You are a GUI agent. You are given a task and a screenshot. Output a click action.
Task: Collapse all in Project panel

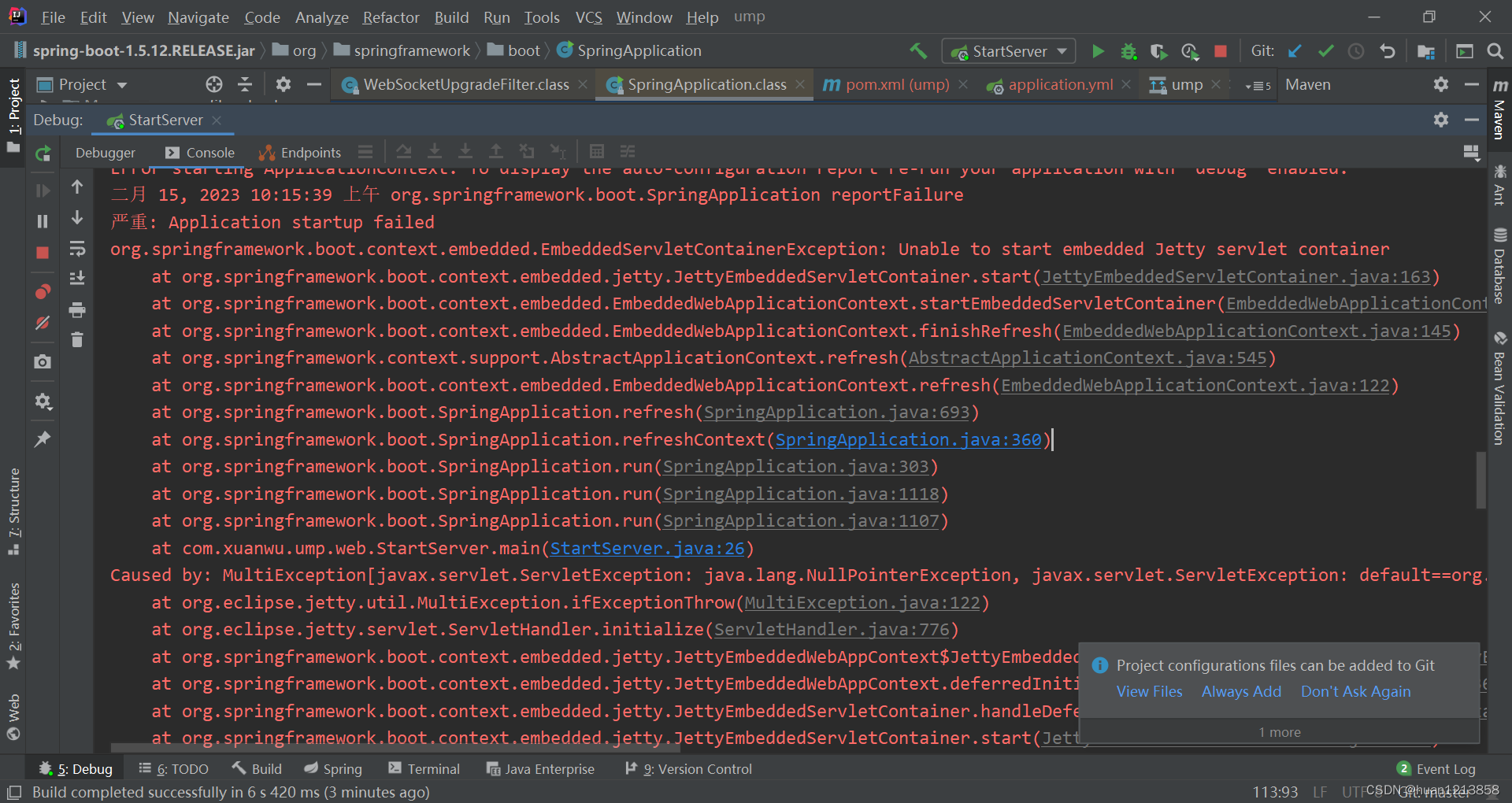tap(245, 84)
